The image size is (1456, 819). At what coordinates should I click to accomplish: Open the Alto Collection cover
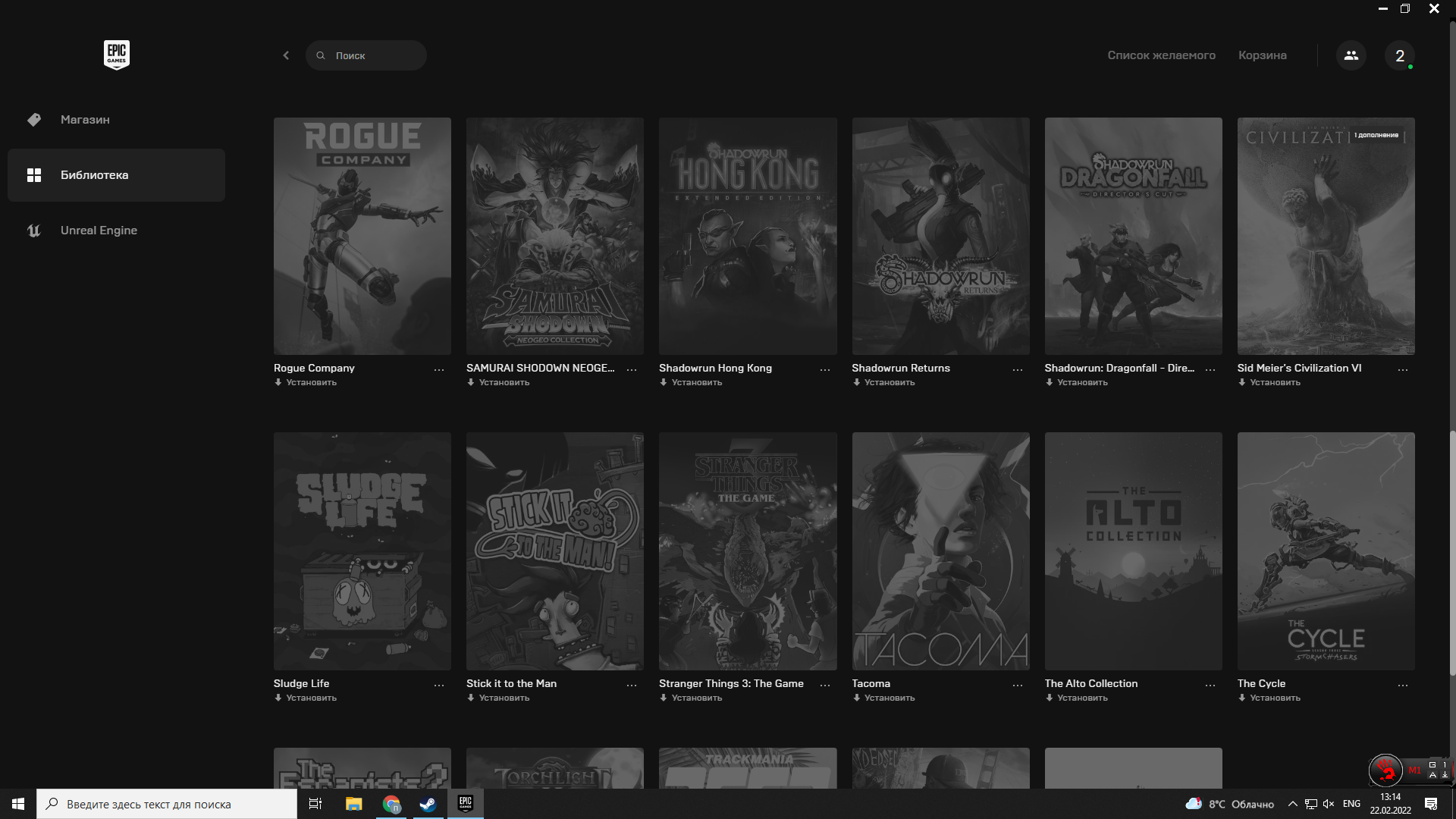[x=1134, y=551]
